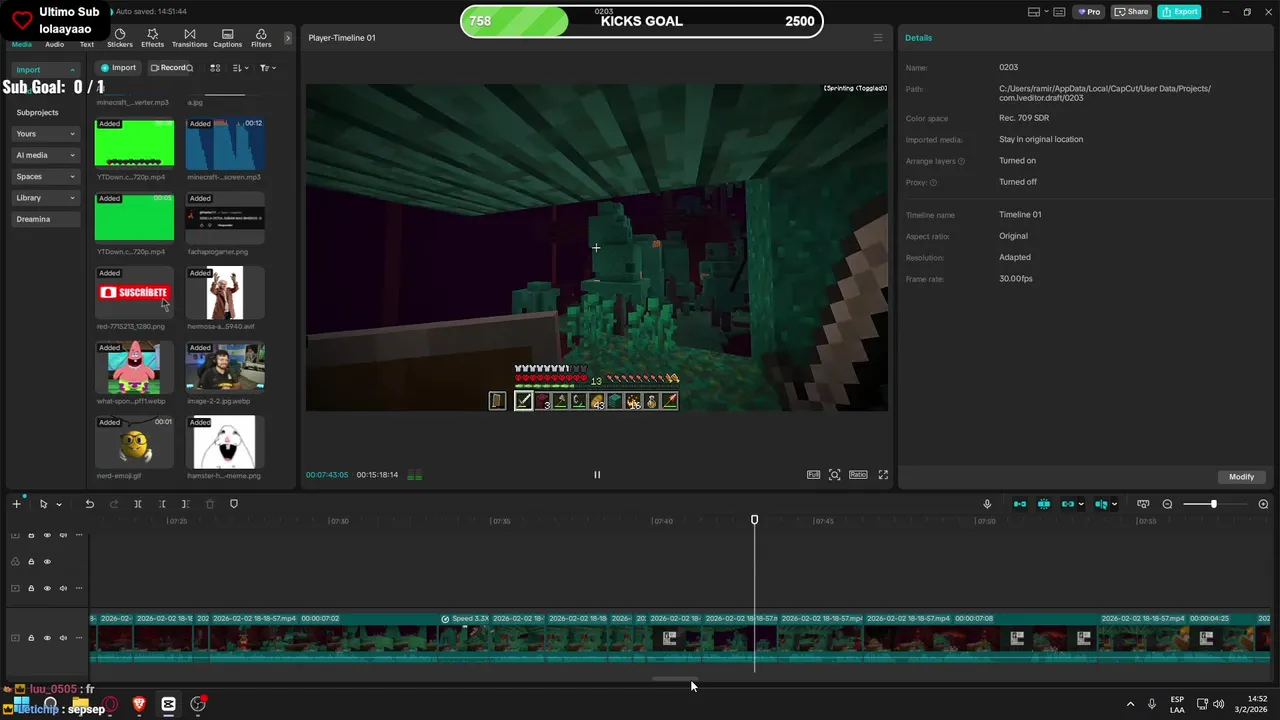This screenshot has height=720, width=1280.
Task: Open the media sort dropdown
Action: (240, 68)
